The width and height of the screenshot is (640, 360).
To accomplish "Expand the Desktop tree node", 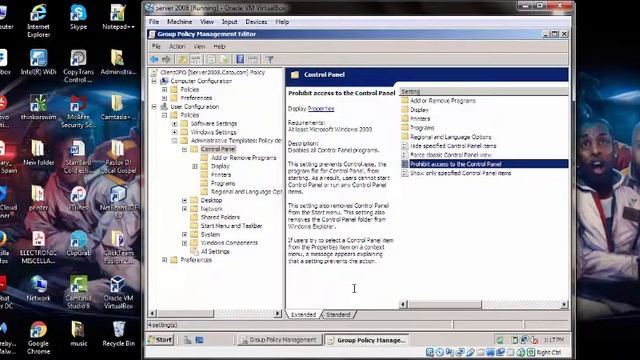I will [x=185, y=200].
